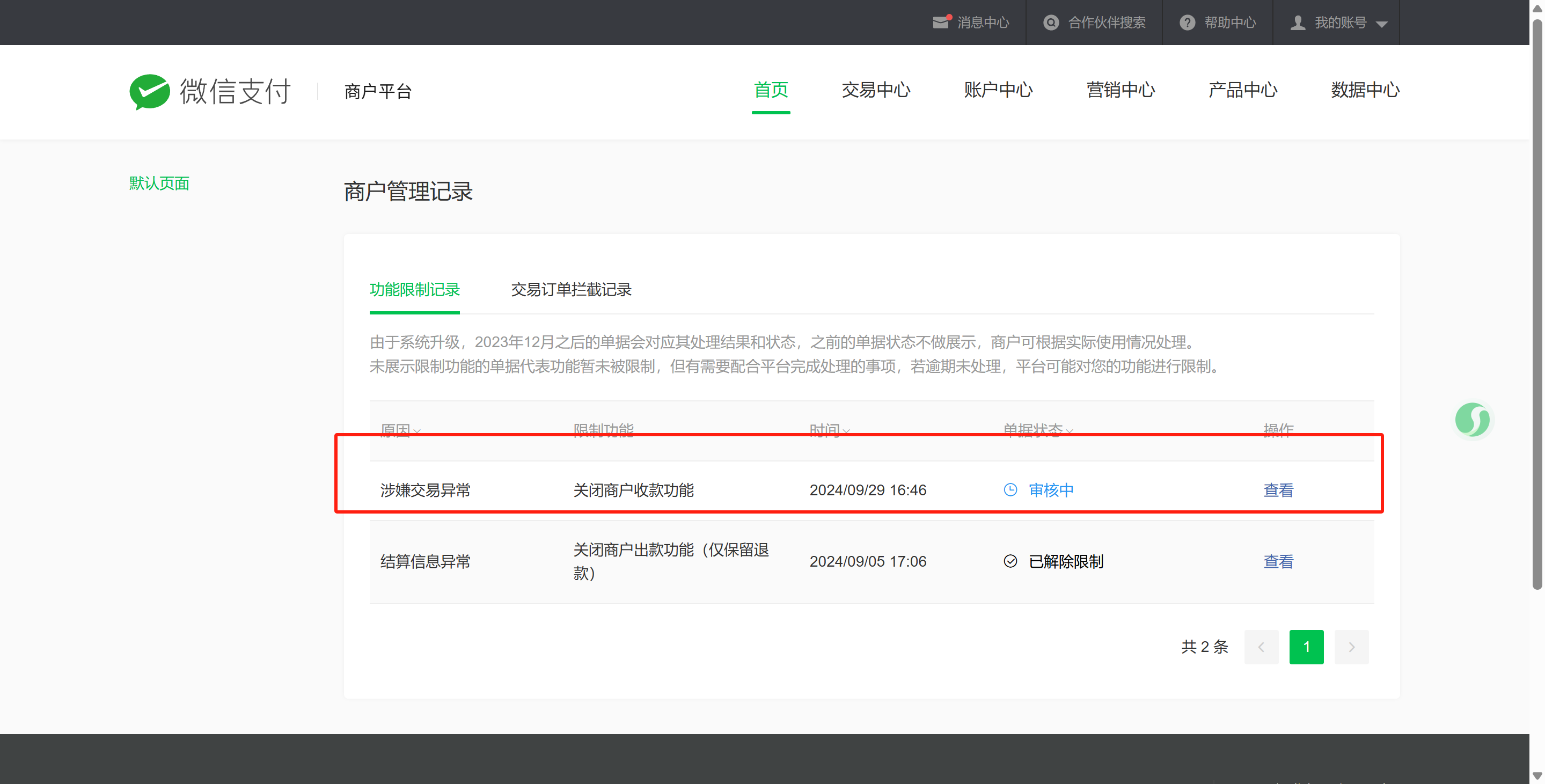View details of the 涉嫌交易异常 record

[1278, 490]
